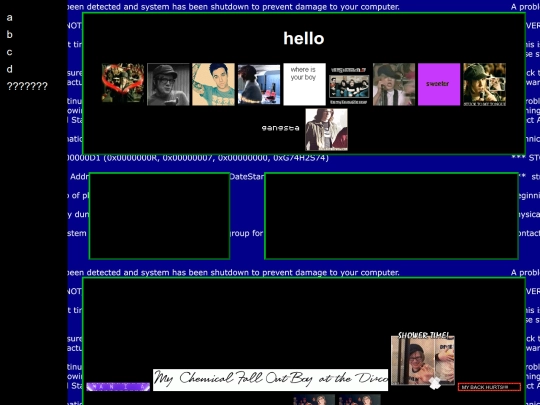
Task: Click the singer with suspenders icon
Action: [394, 84]
